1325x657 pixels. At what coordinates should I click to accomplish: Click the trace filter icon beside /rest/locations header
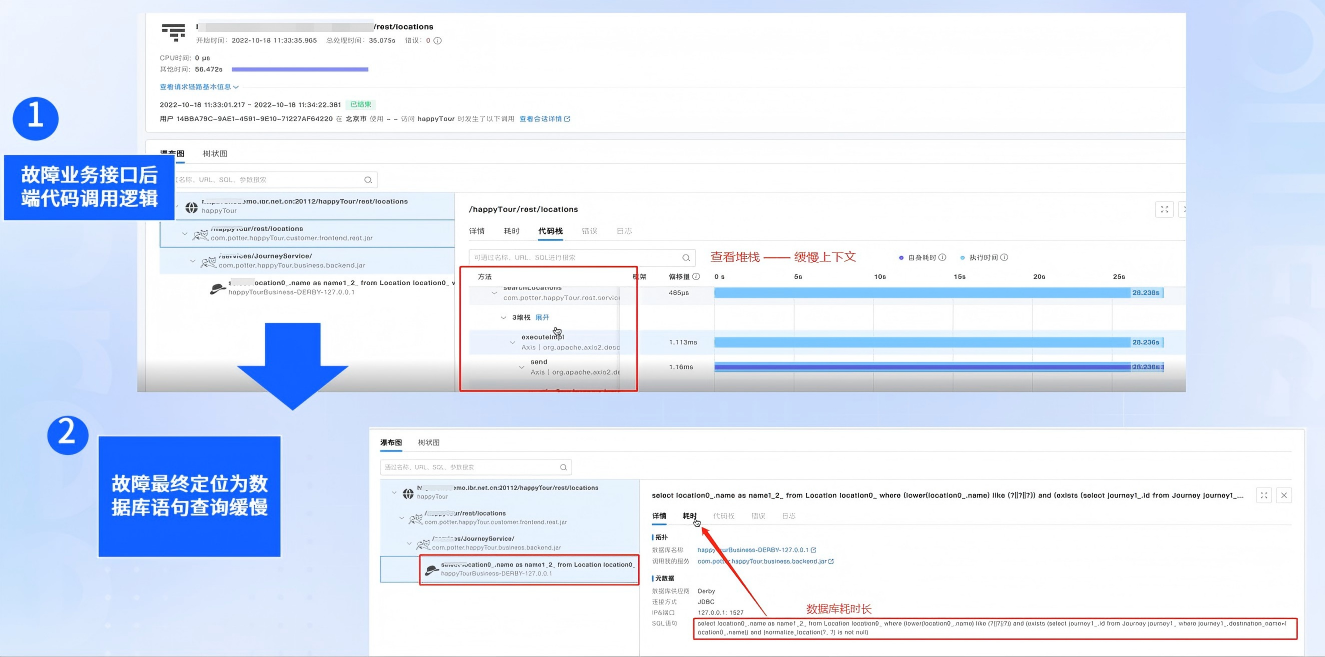click(174, 32)
